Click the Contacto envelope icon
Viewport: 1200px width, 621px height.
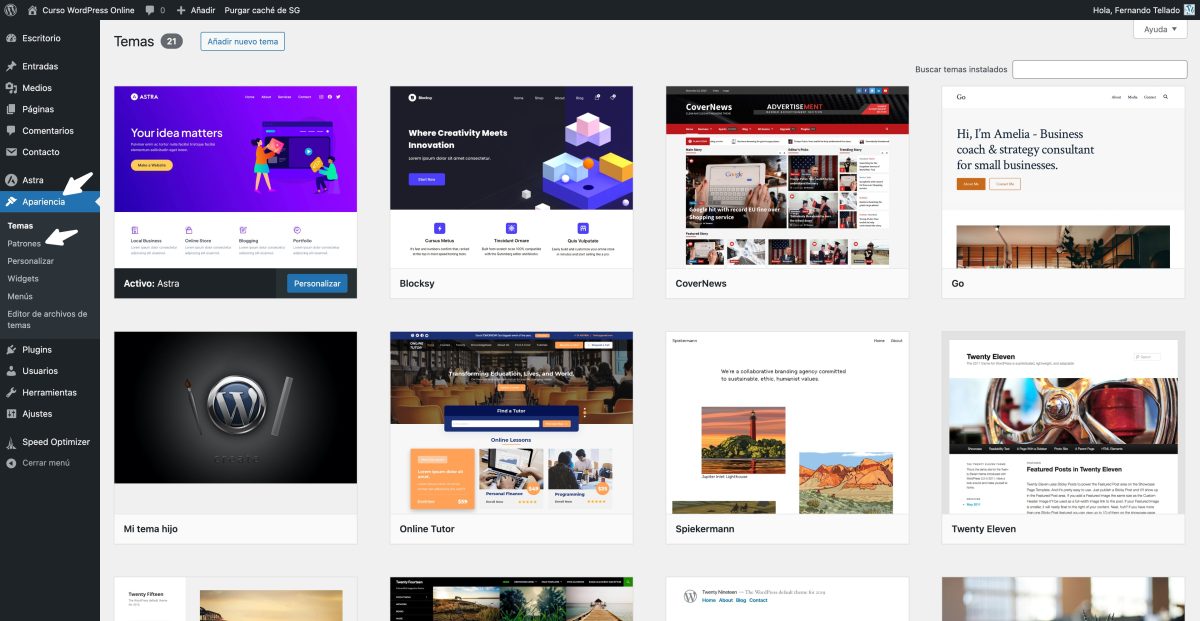[x=11, y=152]
